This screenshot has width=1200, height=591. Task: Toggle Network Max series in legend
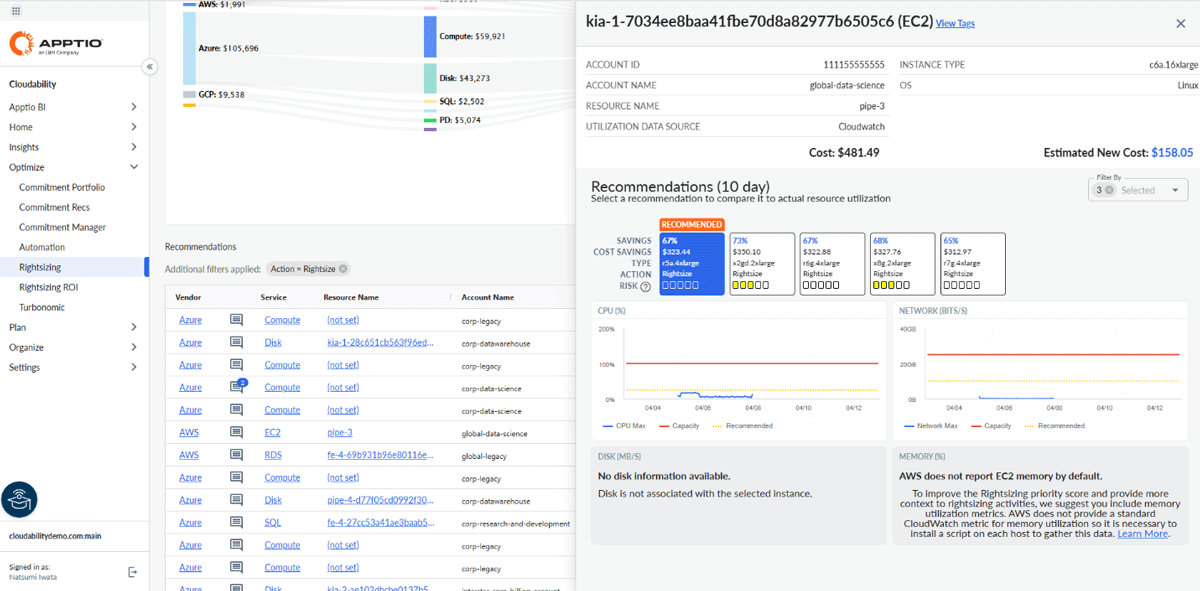(931, 425)
